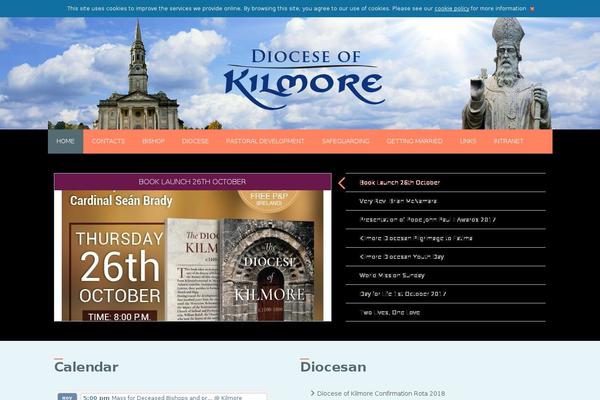Screen dimensions: 600x400
Task: Select the Two Lives, One Love entry
Action: (x=445, y=312)
